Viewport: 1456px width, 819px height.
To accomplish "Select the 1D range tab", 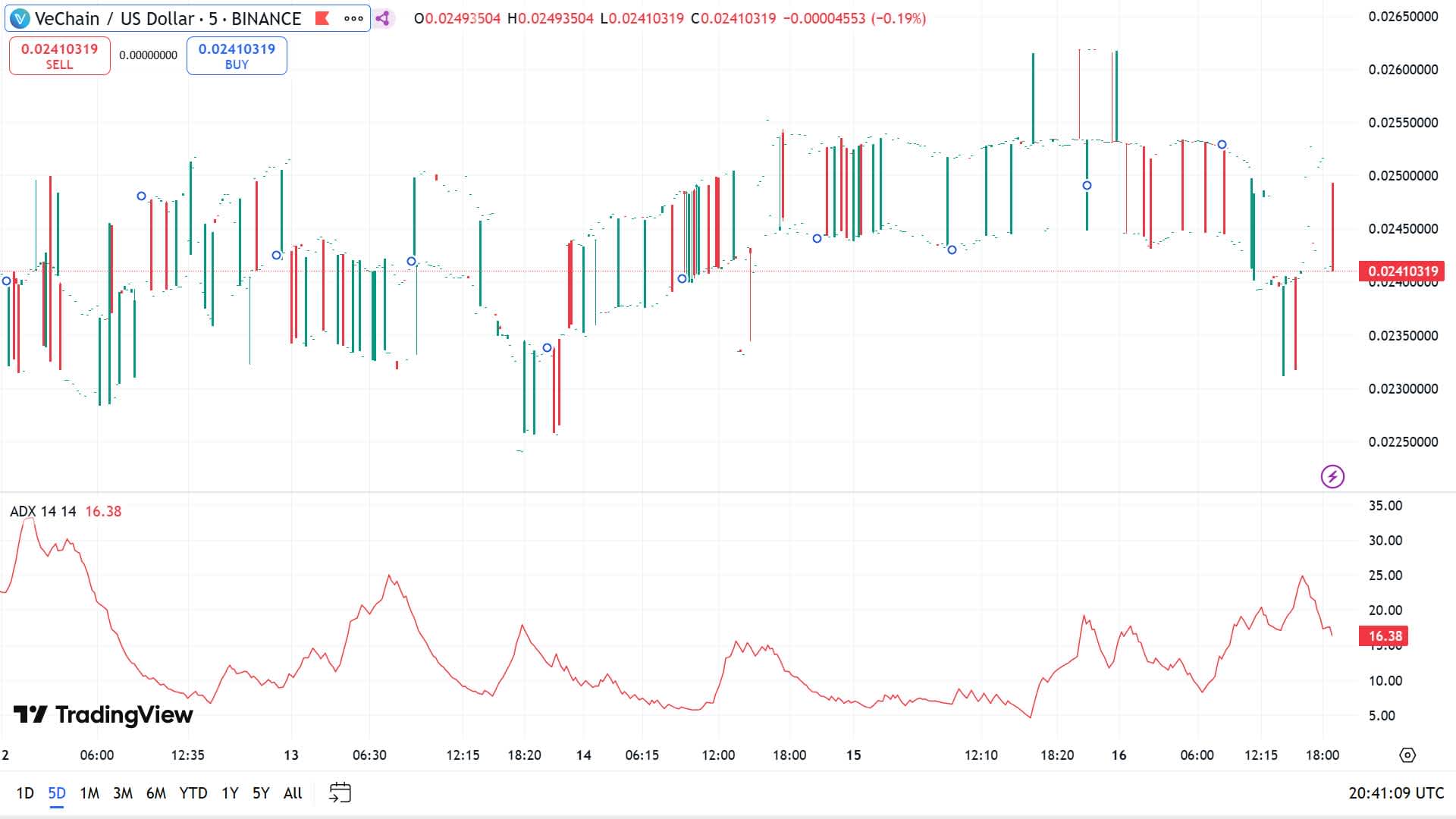I will point(25,792).
